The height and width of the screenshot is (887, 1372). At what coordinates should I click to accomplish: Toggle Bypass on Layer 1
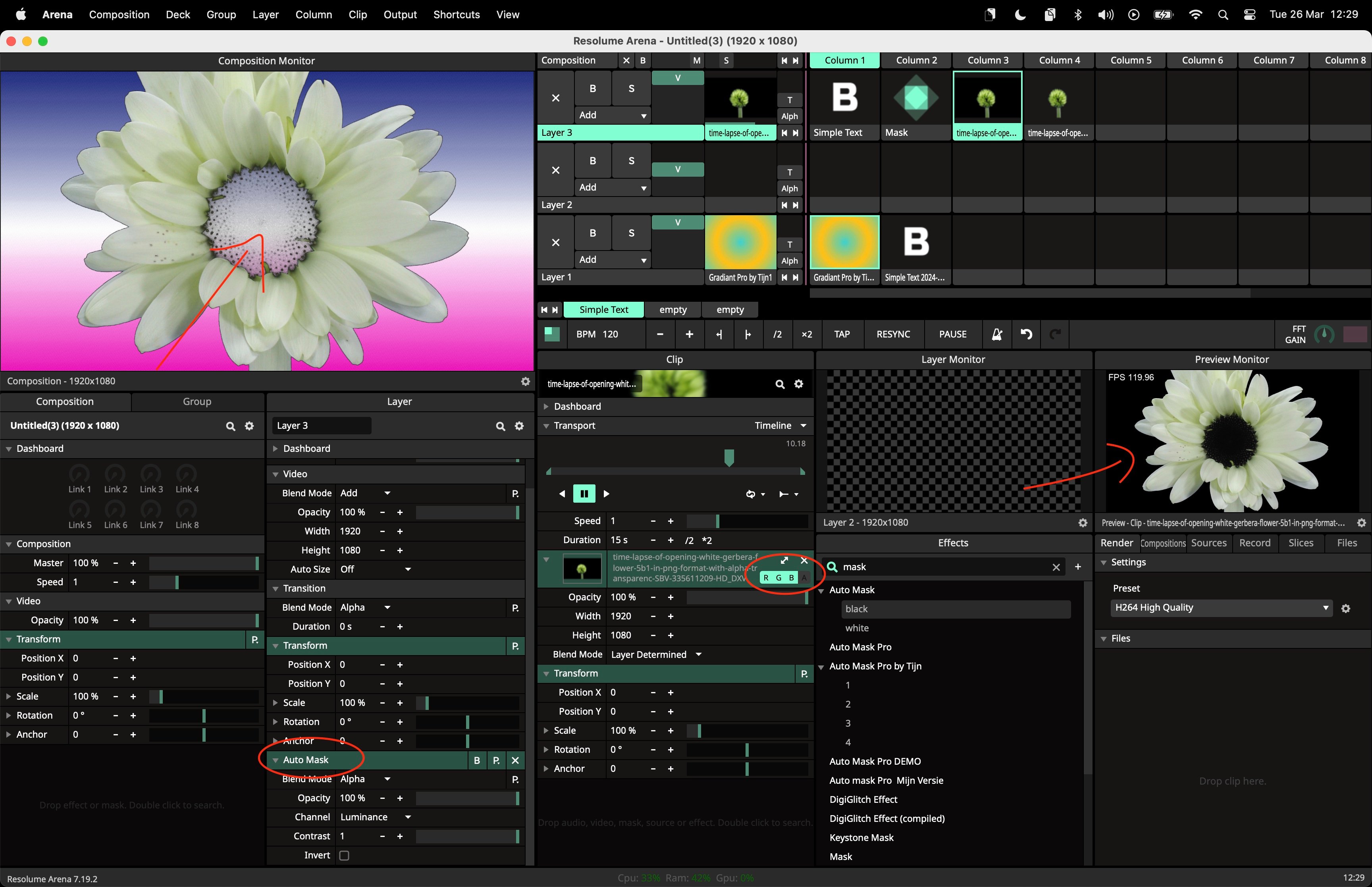tap(592, 233)
